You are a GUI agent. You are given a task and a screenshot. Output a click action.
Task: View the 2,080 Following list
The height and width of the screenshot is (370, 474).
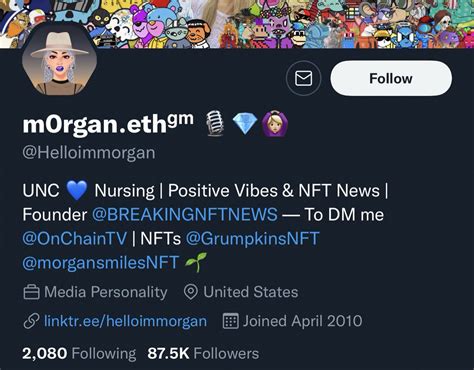79,354
